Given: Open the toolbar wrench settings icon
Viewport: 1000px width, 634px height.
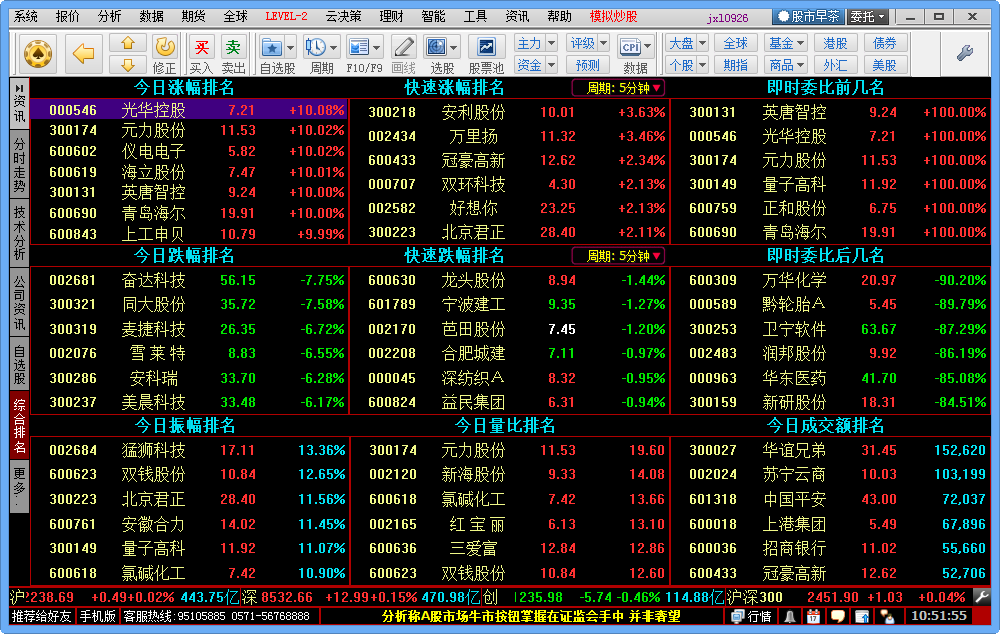Looking at the screenshot, I should point(964,54).
